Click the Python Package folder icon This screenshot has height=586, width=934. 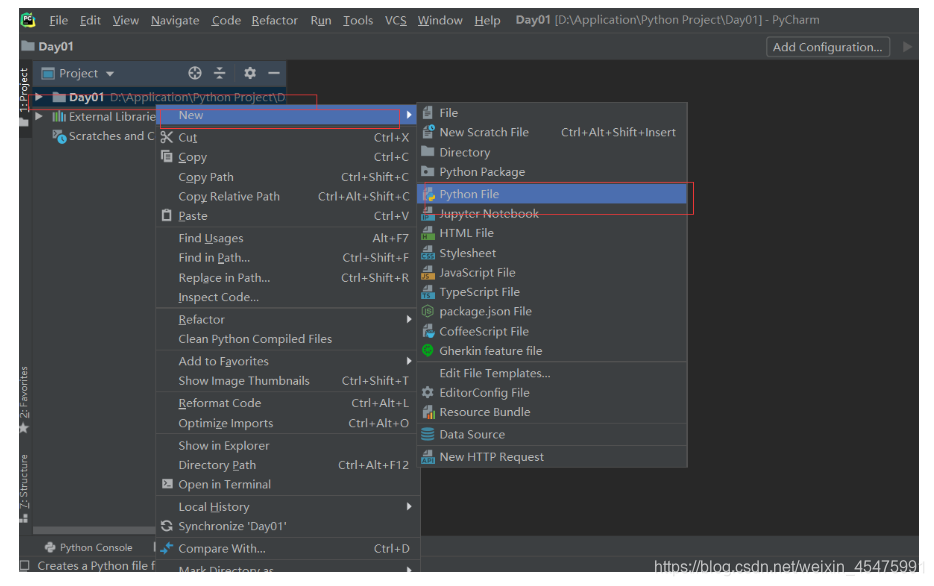pos(428,172)
